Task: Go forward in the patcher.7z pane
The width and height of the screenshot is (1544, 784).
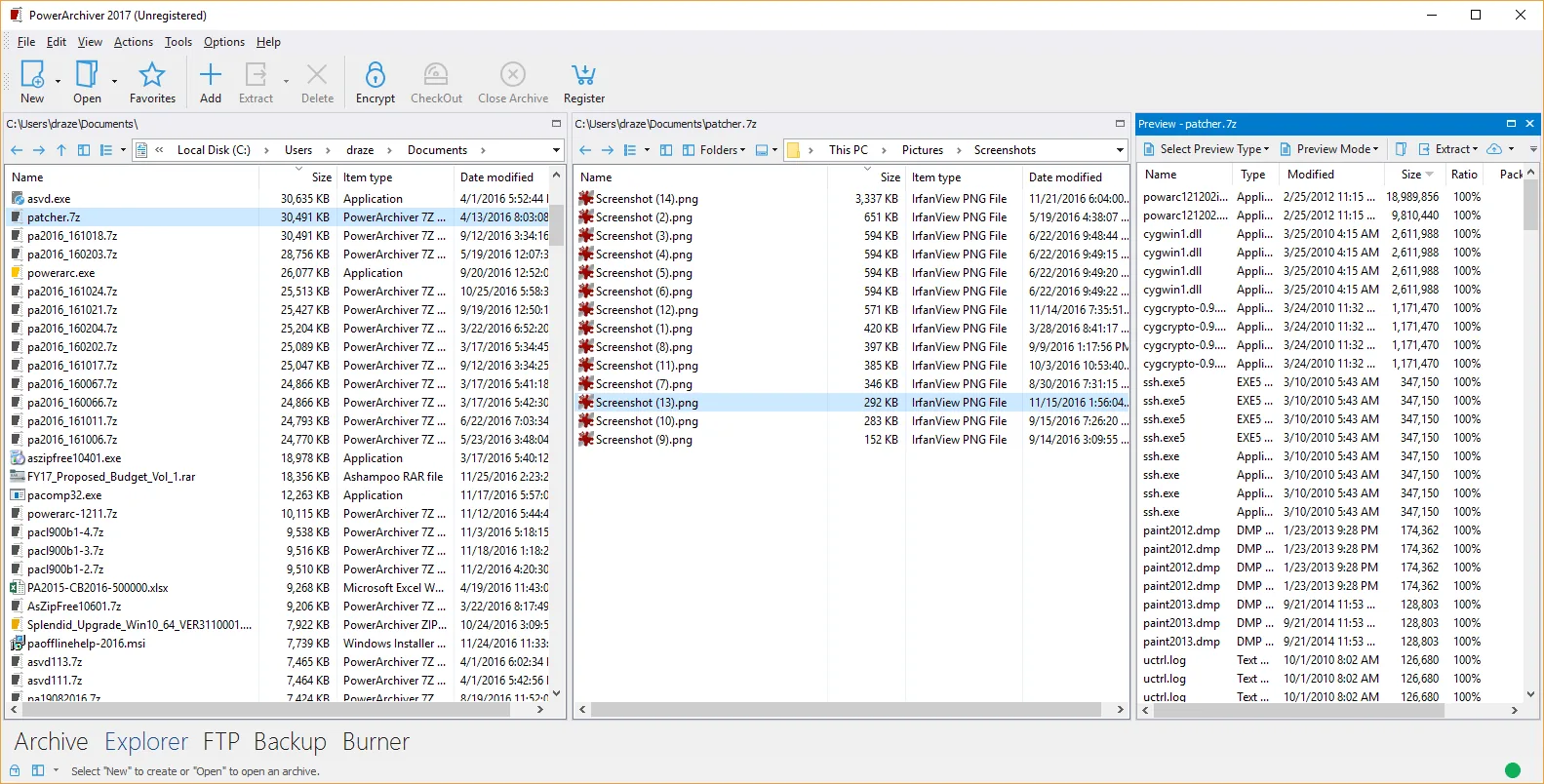Action: click(x=608, y=150)
